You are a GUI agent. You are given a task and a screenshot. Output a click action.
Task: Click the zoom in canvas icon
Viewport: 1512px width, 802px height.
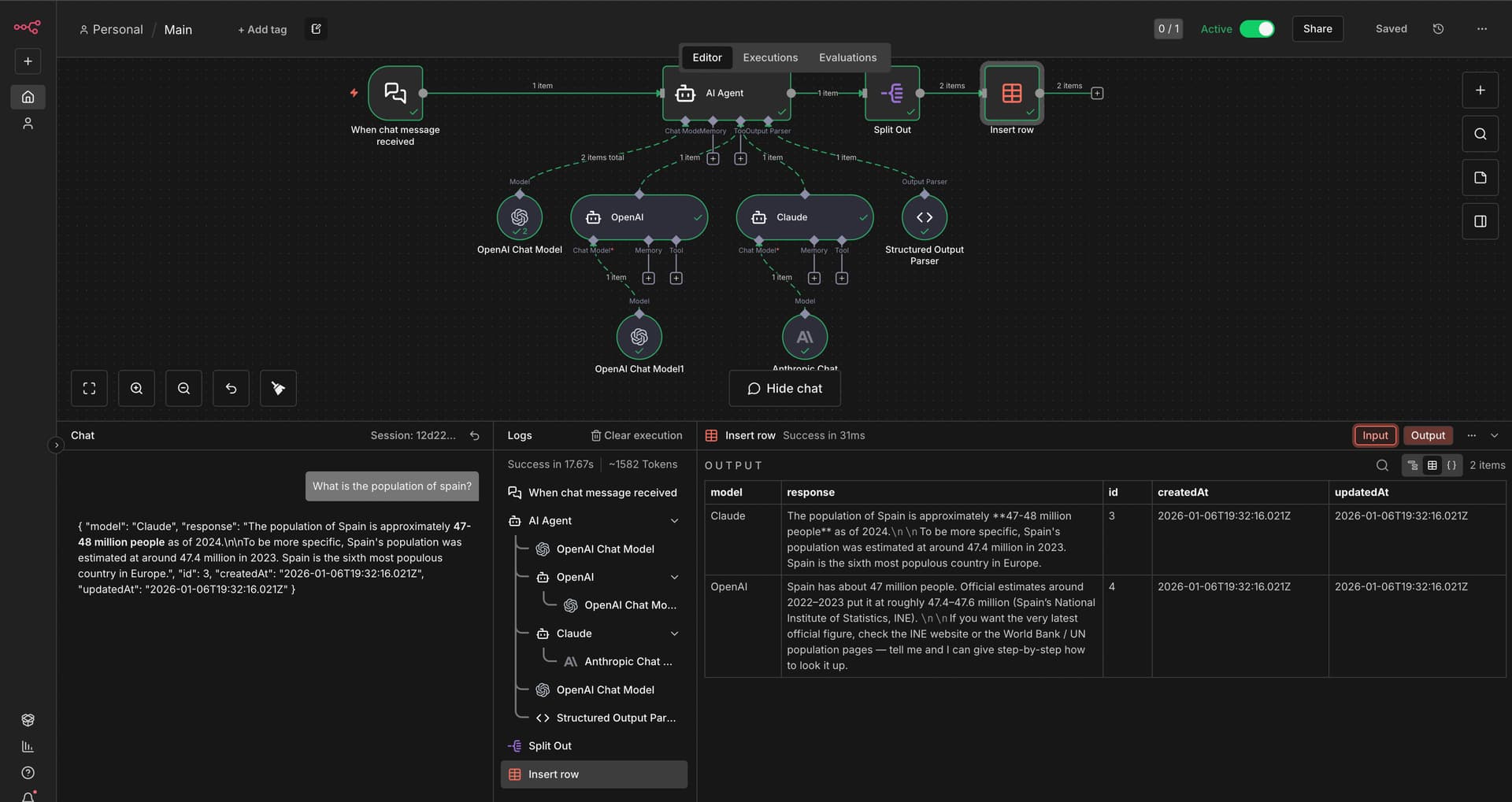[136, 388]
